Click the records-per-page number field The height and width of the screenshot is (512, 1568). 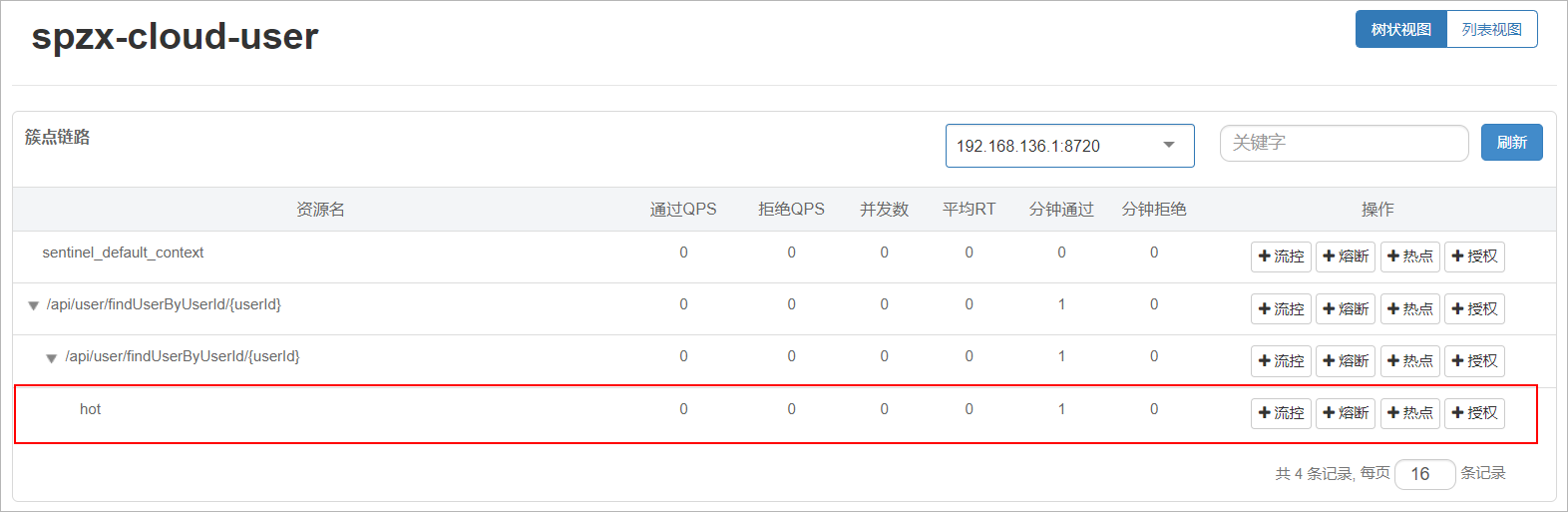(x=1423, y=474)
